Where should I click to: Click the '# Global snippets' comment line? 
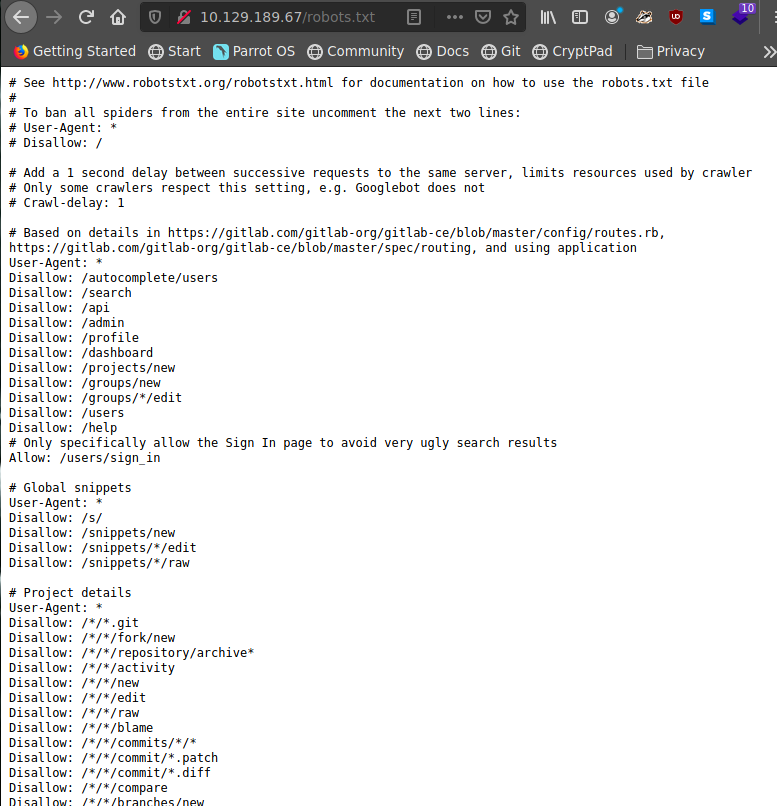point(70,488)
